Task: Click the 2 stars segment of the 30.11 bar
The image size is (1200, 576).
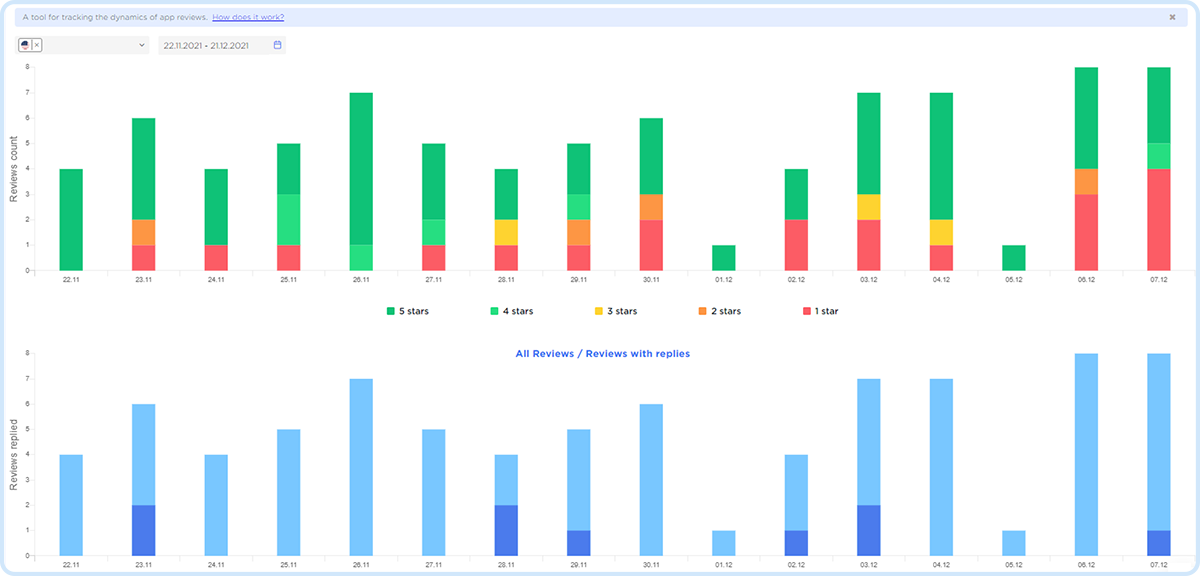Action: tap(651, 207)
